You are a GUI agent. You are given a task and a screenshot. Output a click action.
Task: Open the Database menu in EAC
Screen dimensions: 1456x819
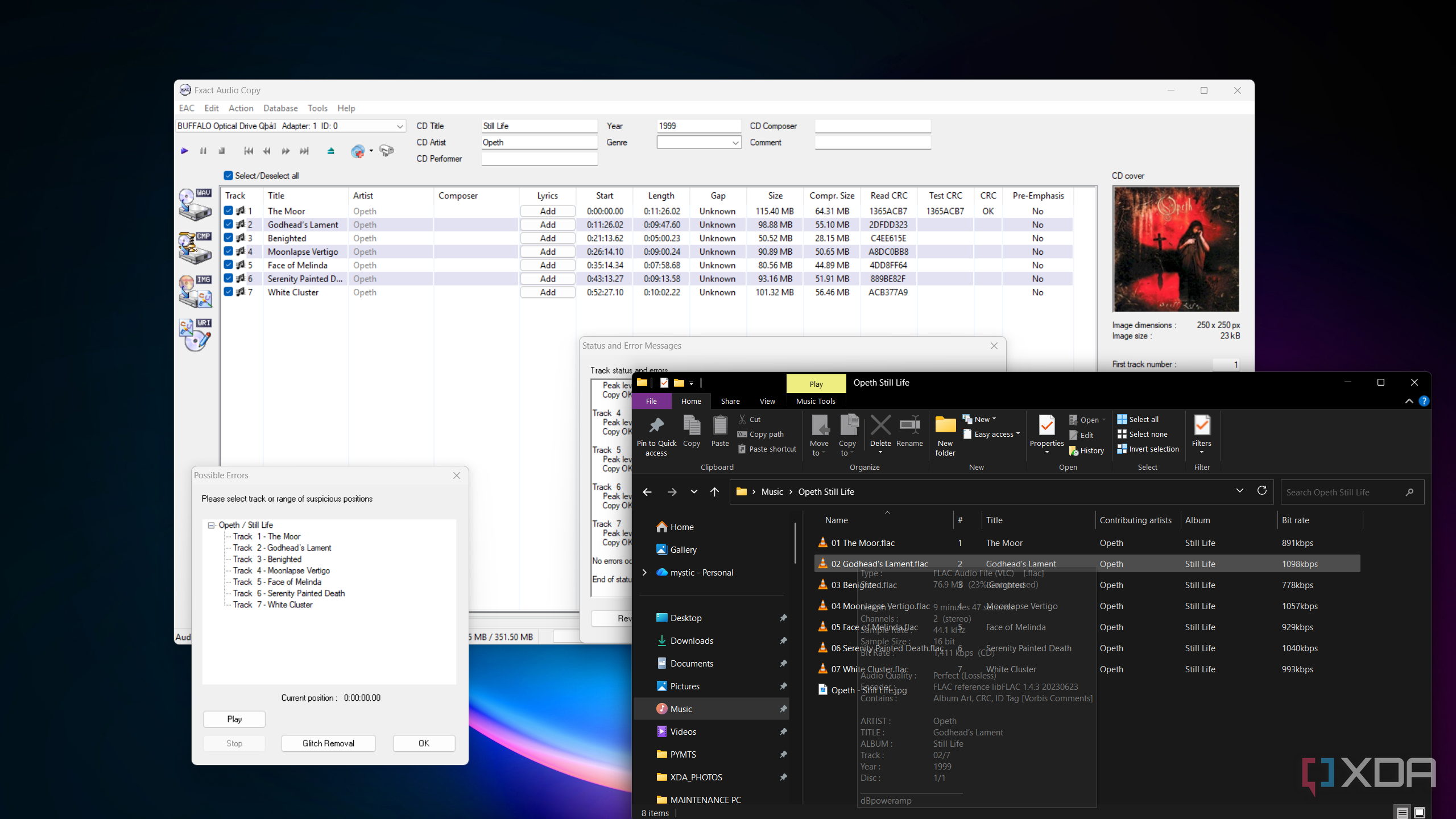pos(280,108)
